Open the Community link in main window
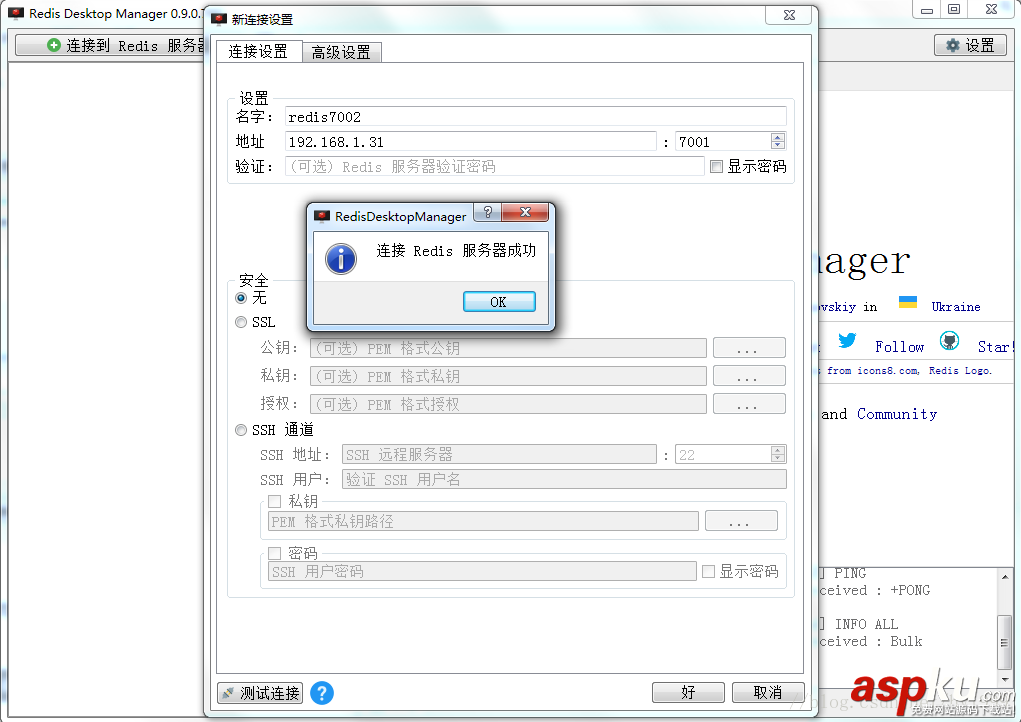The width and height of the screenshot is (1021, 722). coord(897,414)
